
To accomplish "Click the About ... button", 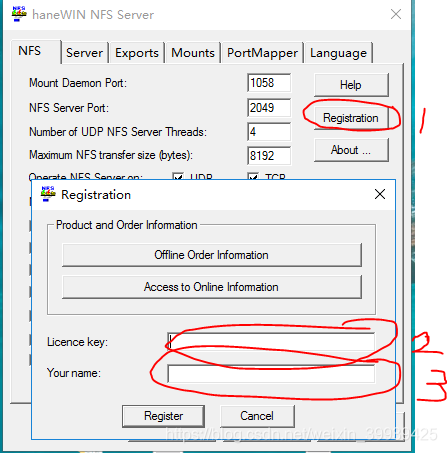I will coord(351,150).
